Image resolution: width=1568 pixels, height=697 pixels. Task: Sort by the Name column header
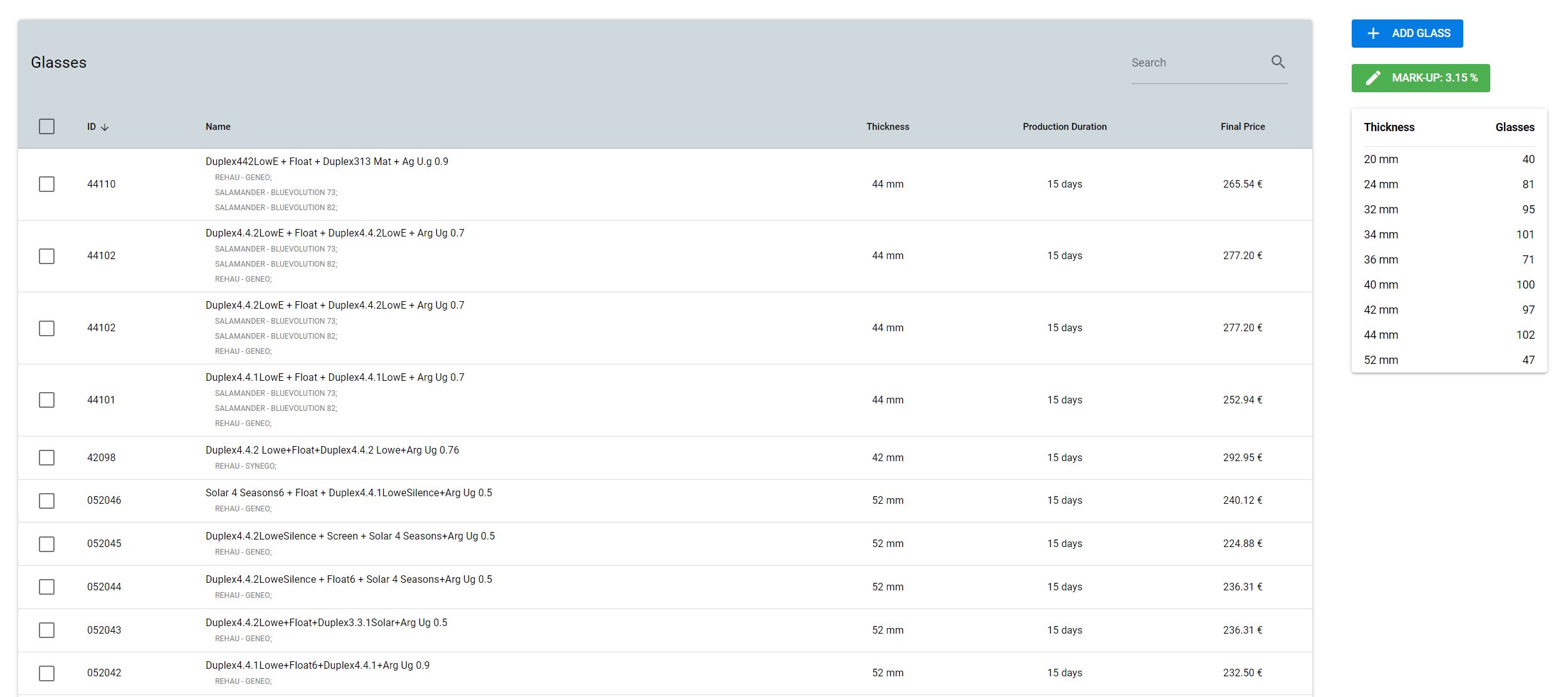pos(218,127)
